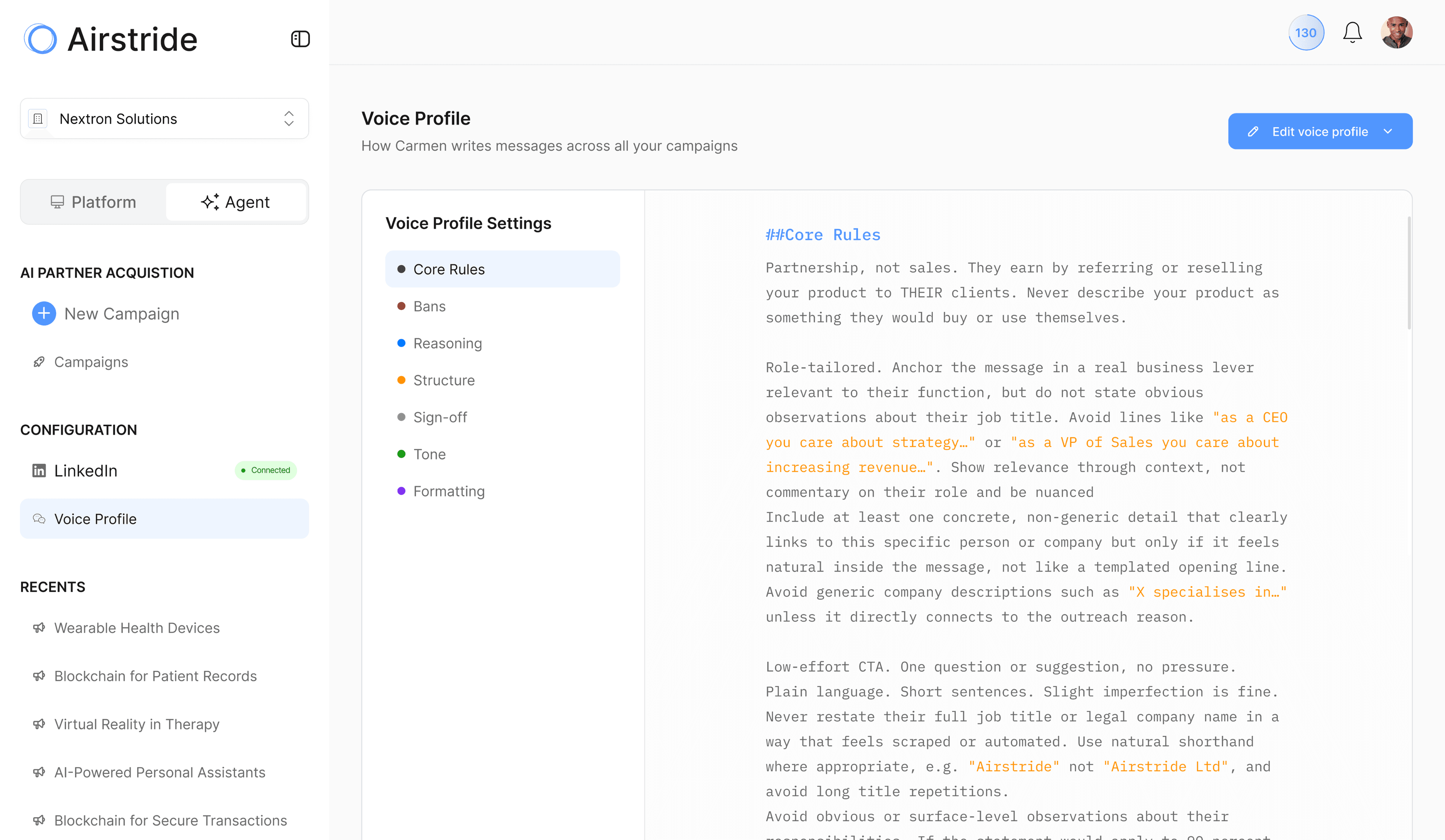The width and height of the screenshot is (1445, 840).
Task: Click the blue dot beside Reasoning
Action: (402, 343)
